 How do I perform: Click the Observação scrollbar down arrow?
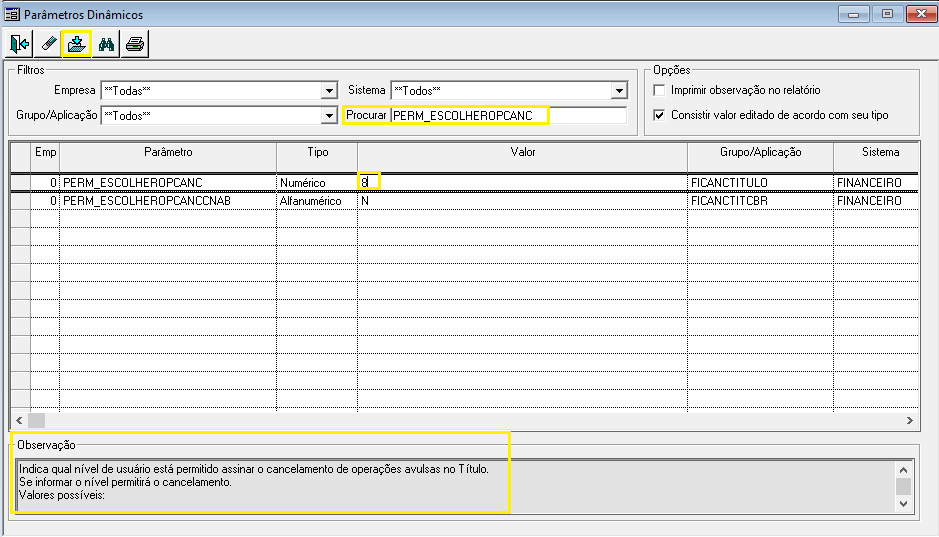coord(904,503)
